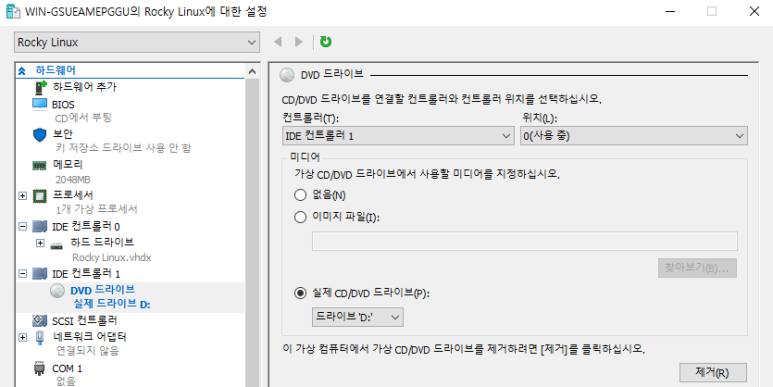Close the settings window
This screenshot has height=387, width=773.
(x=754, y=11)
